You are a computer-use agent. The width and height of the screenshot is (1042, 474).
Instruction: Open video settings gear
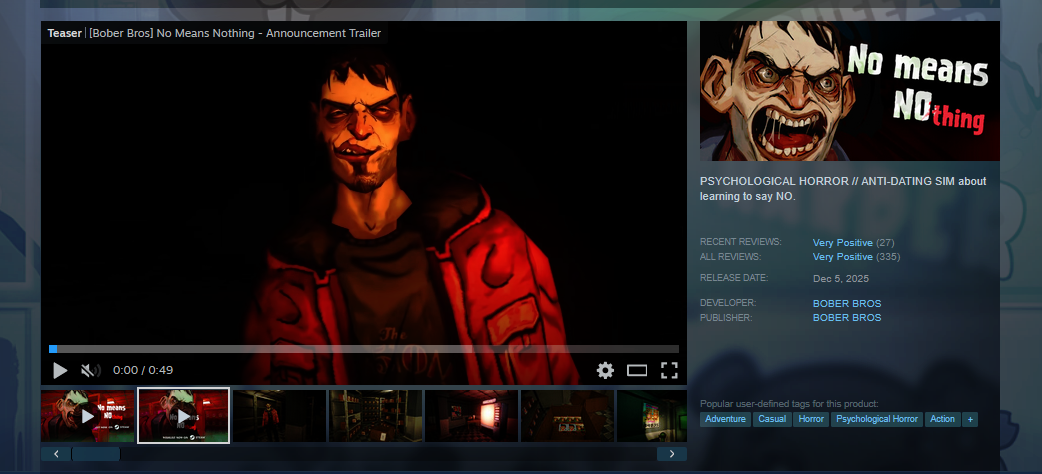coord(605,370)
